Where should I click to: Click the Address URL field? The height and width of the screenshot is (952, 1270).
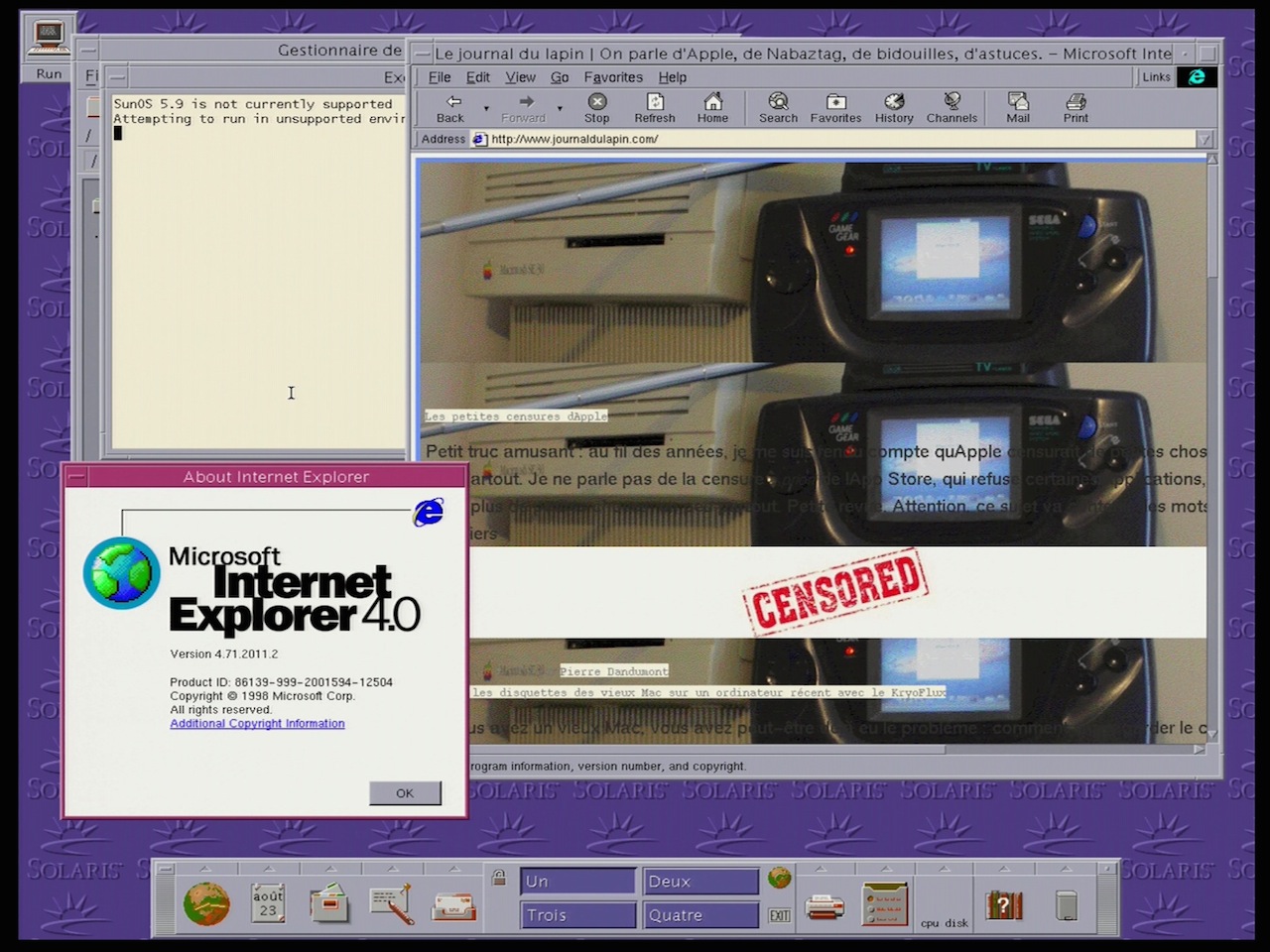[833, 139]
